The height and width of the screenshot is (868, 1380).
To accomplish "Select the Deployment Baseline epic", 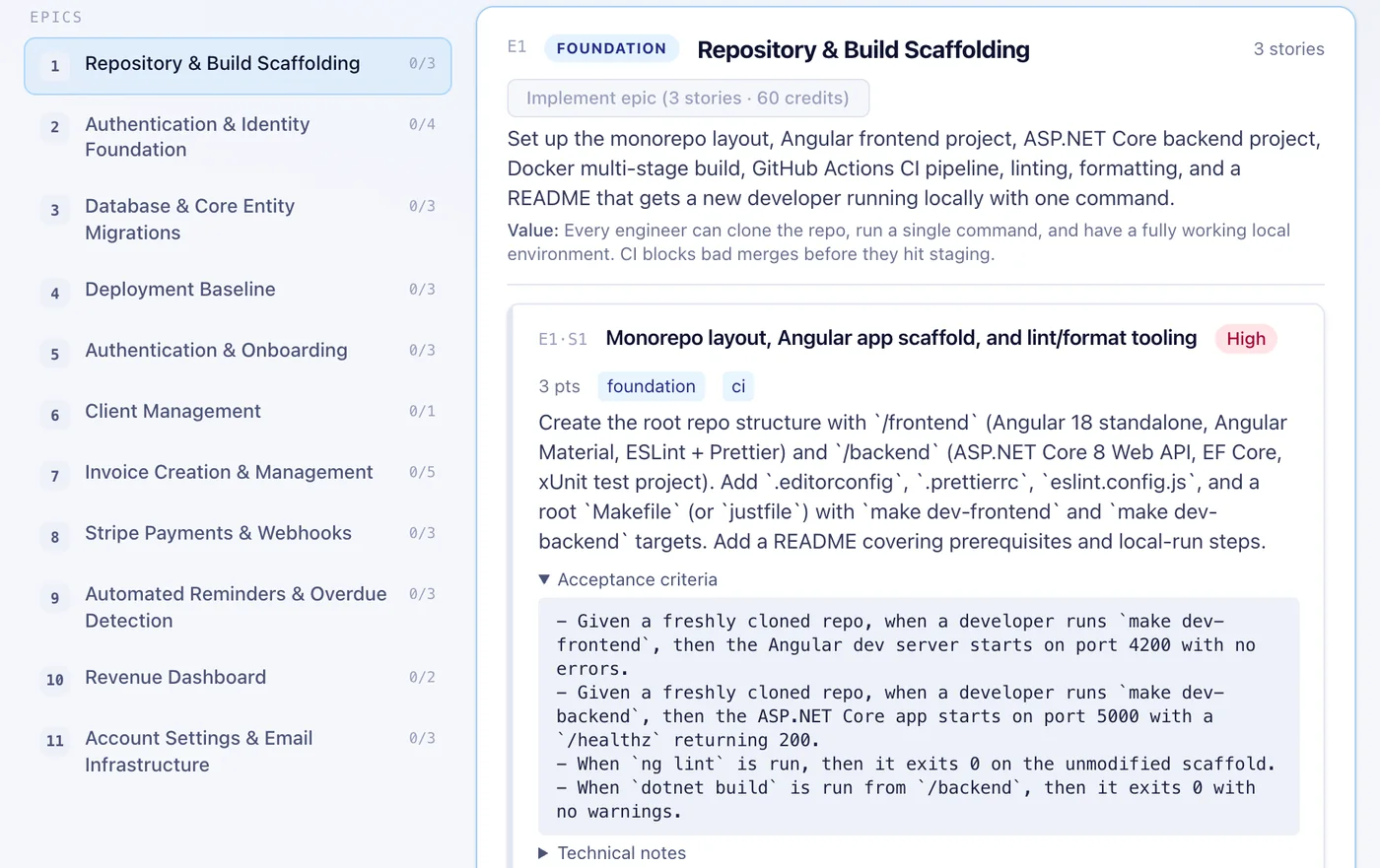I will coord(238,291).
